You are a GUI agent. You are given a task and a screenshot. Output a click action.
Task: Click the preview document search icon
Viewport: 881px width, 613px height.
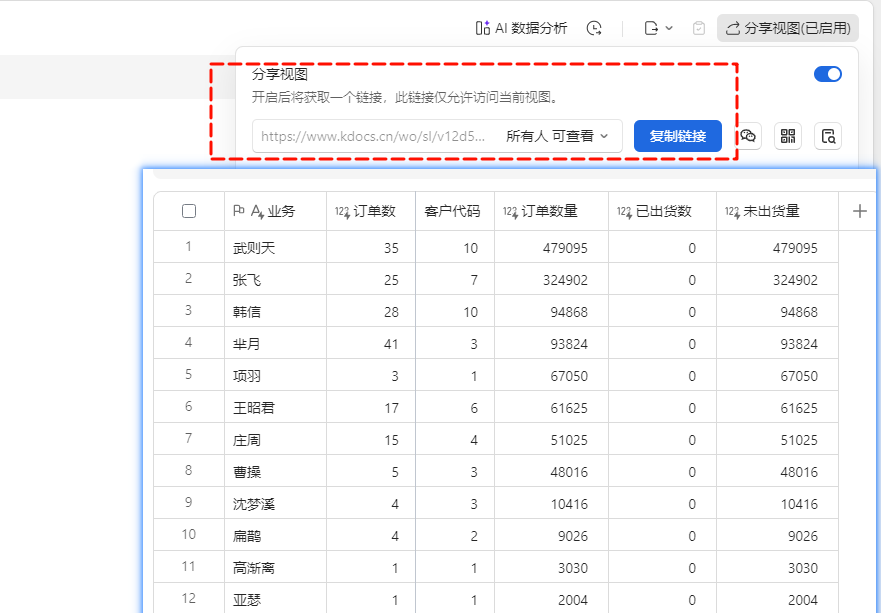click(828, 136)
